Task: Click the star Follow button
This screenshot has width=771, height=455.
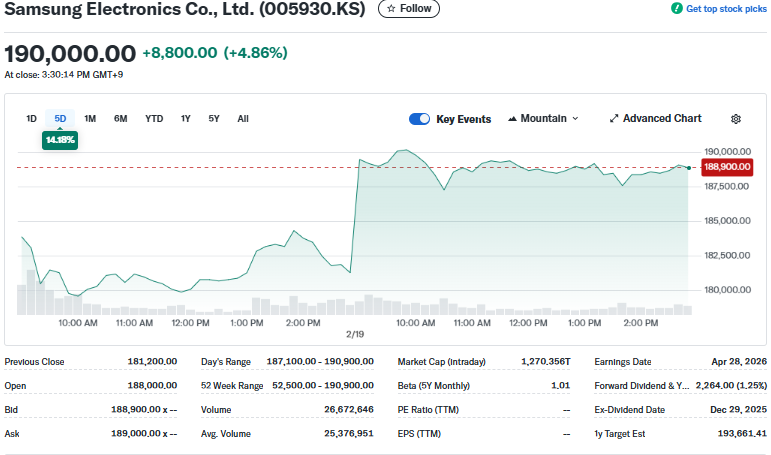Action: 409,8
